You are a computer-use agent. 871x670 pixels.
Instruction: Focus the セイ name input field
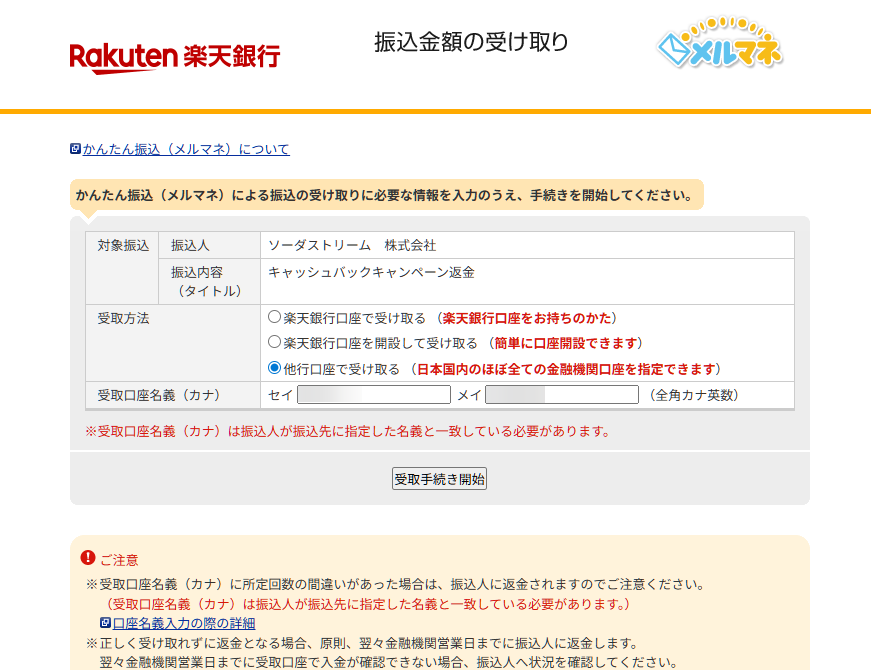coord(373,395)
